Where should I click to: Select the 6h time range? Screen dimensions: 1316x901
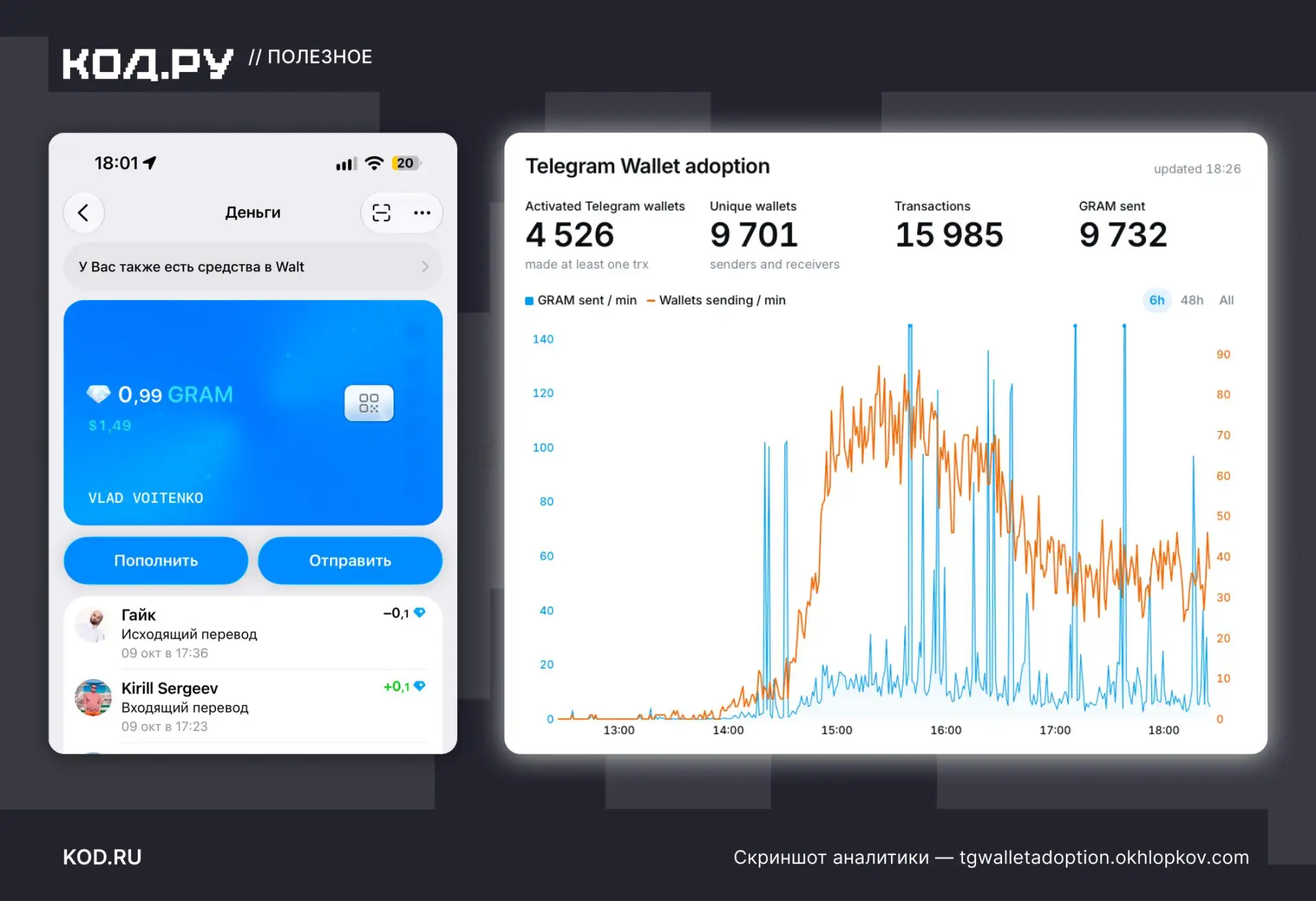tap(1156, 300)
